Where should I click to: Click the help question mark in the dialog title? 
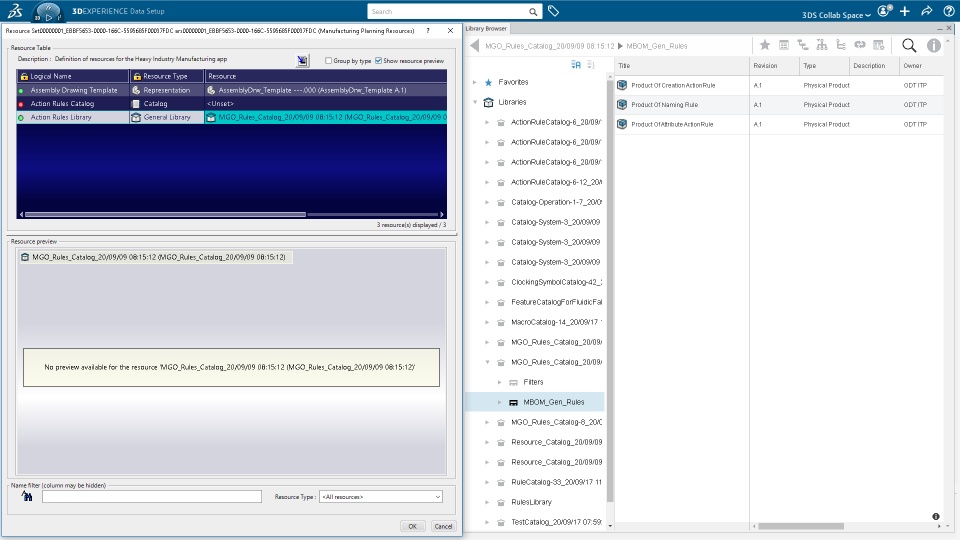tap(428, 31)
